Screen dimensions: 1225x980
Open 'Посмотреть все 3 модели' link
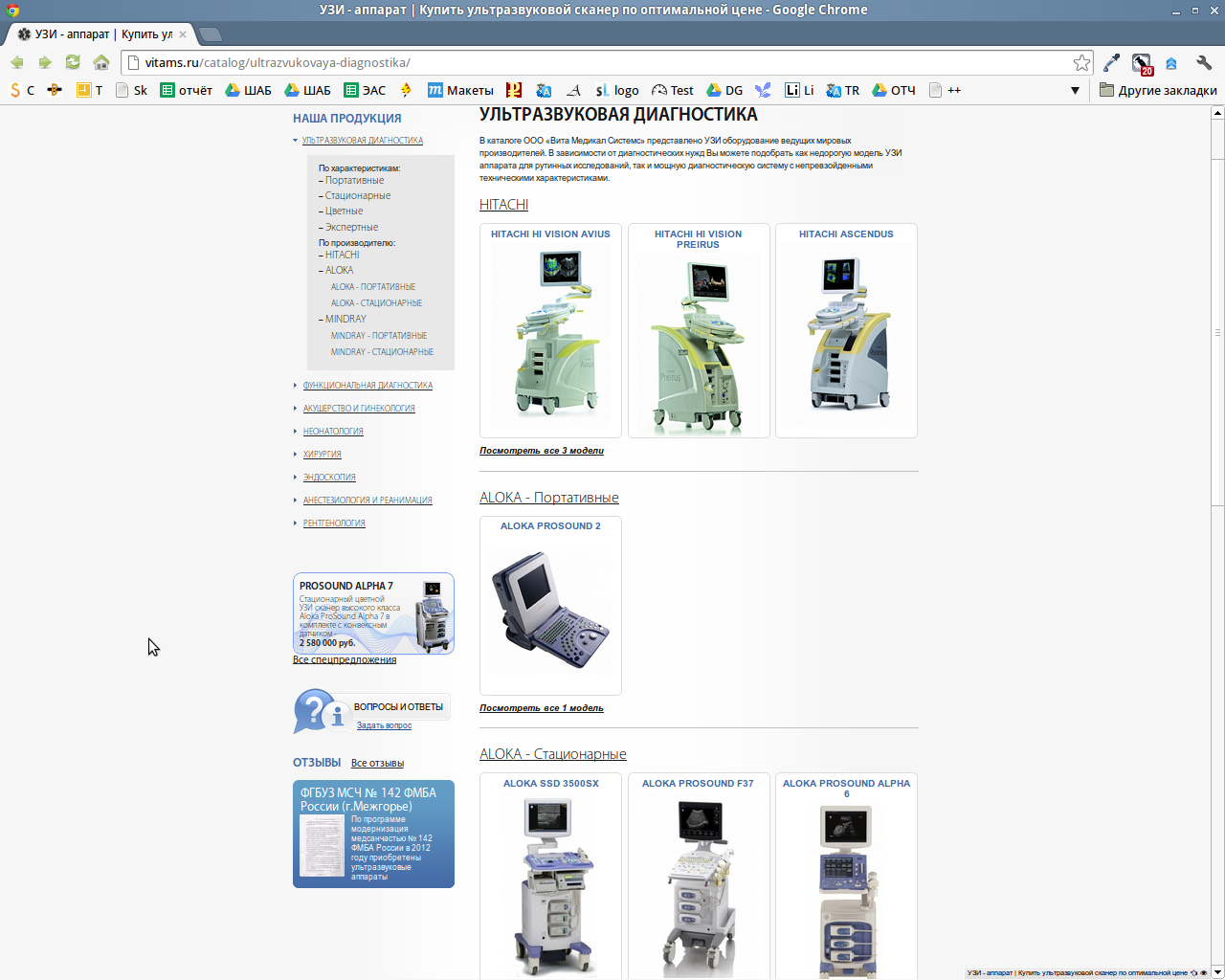point(542,451)
